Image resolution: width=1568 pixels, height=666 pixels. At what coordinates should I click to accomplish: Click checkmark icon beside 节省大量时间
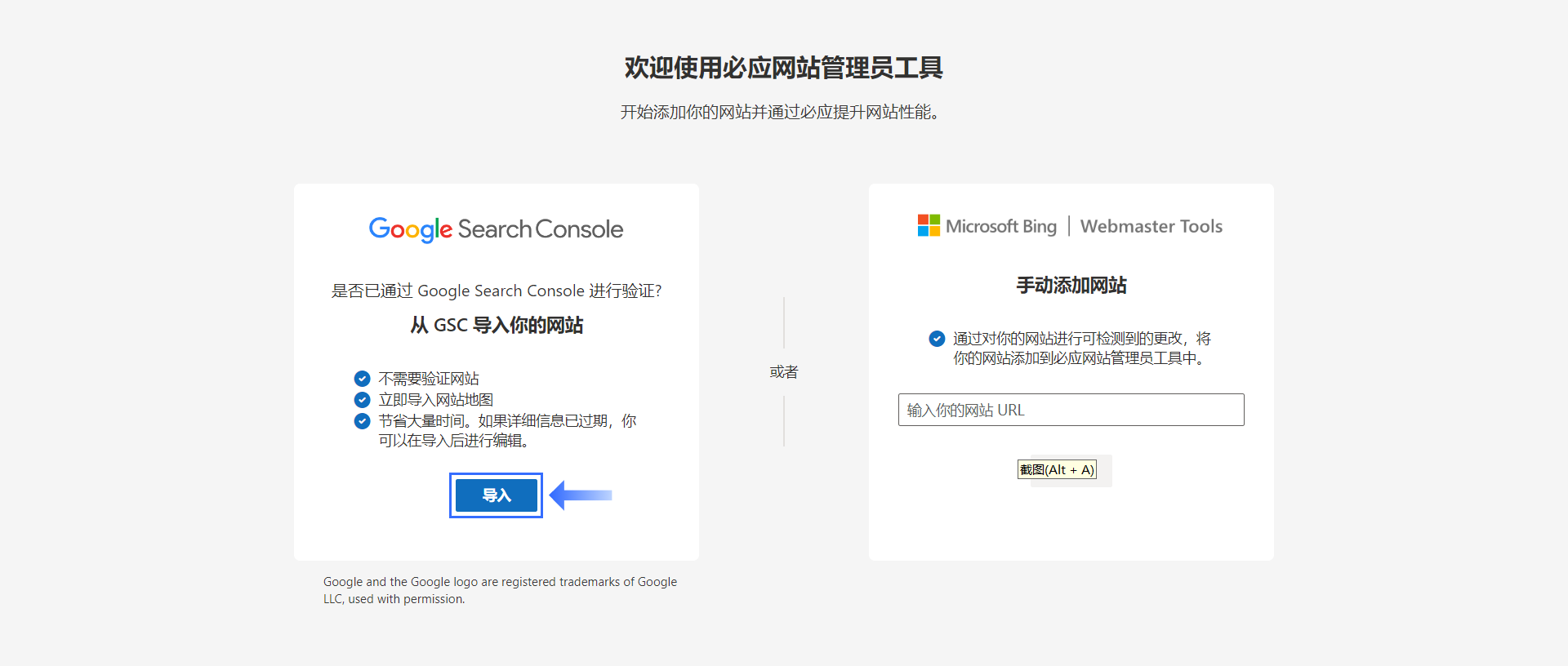[362, 421]
